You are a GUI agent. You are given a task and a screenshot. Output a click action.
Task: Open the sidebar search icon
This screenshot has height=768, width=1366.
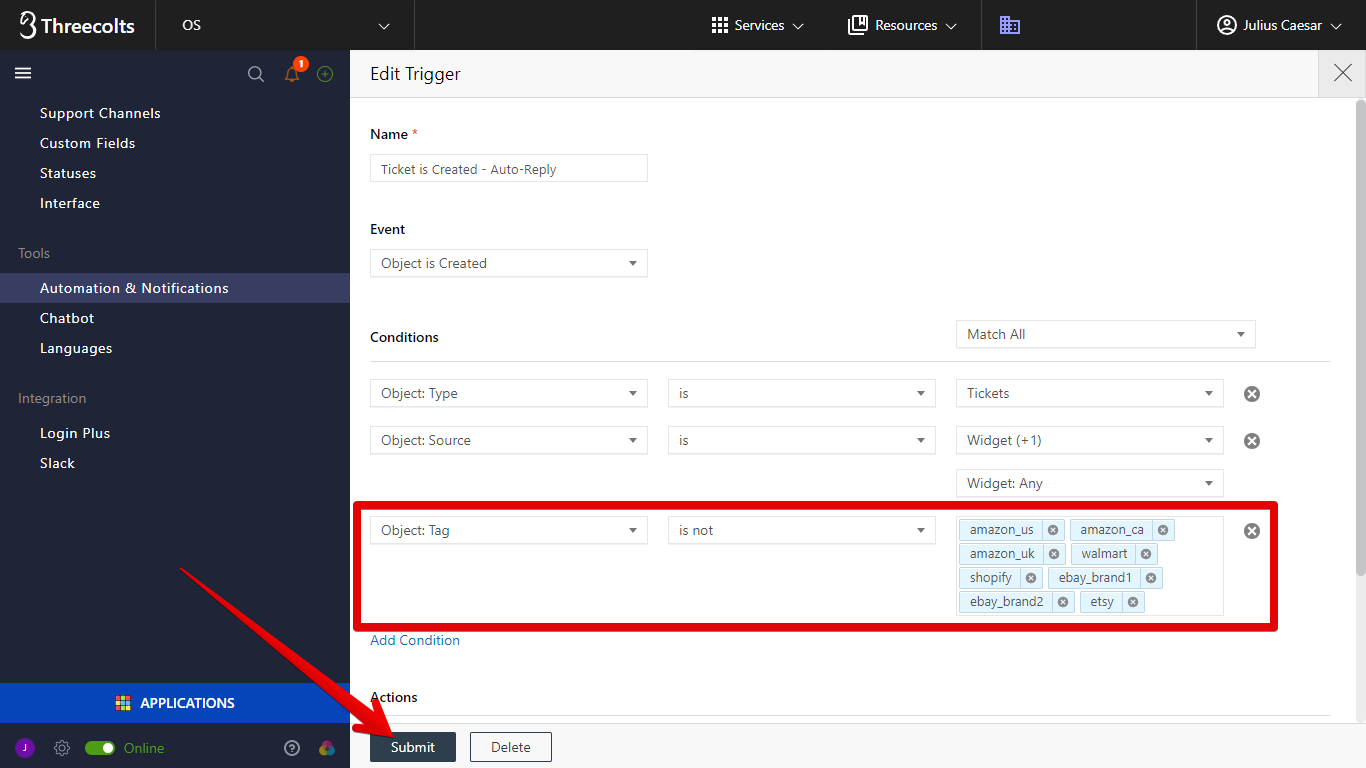[x=256, y=74]
